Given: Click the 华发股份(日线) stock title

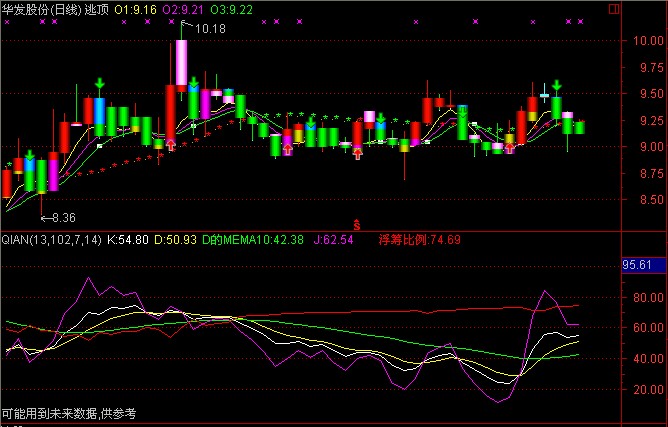Looking at the screenshot, I should click(42, 8).
